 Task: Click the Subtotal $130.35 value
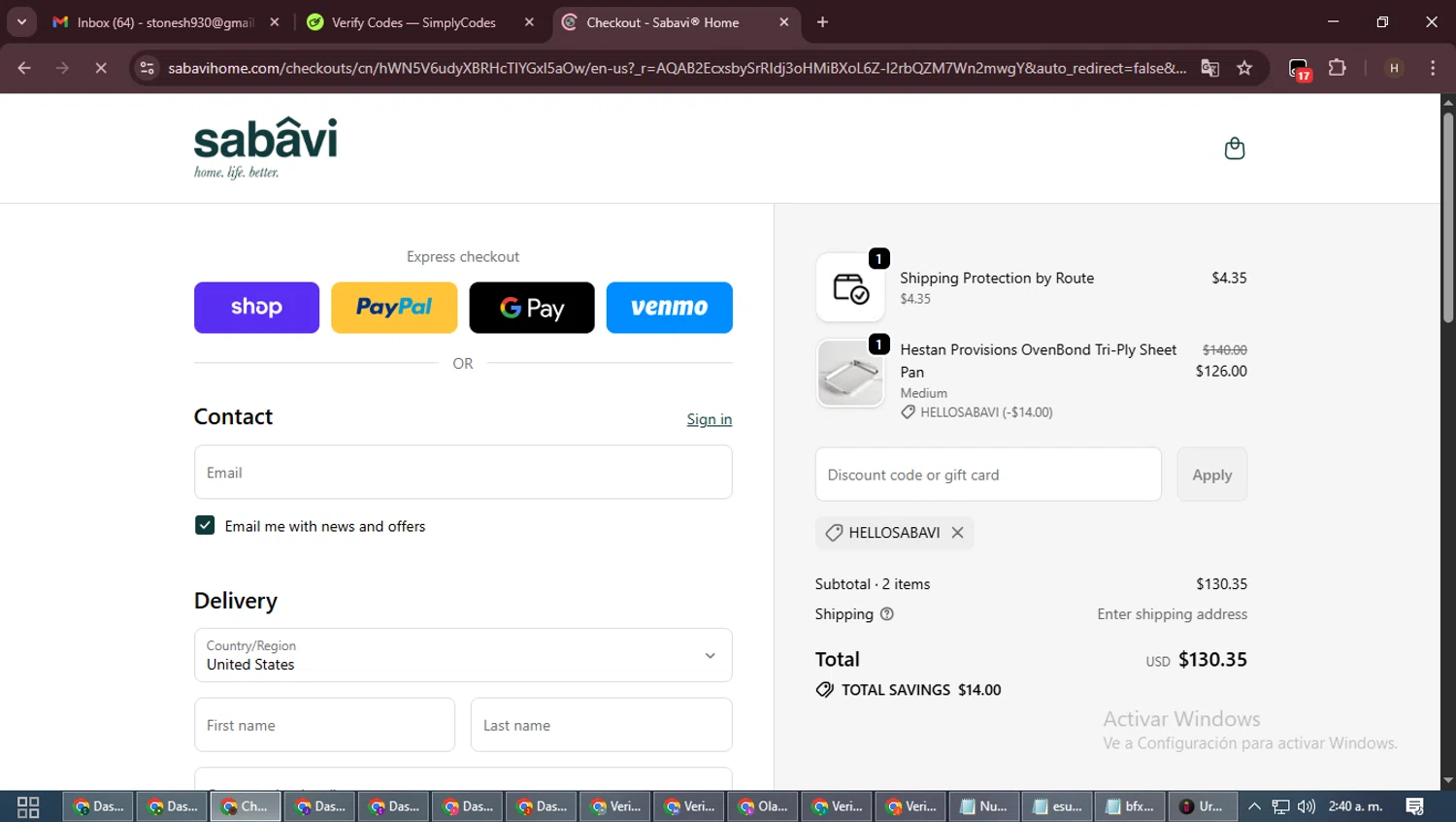1221,584
